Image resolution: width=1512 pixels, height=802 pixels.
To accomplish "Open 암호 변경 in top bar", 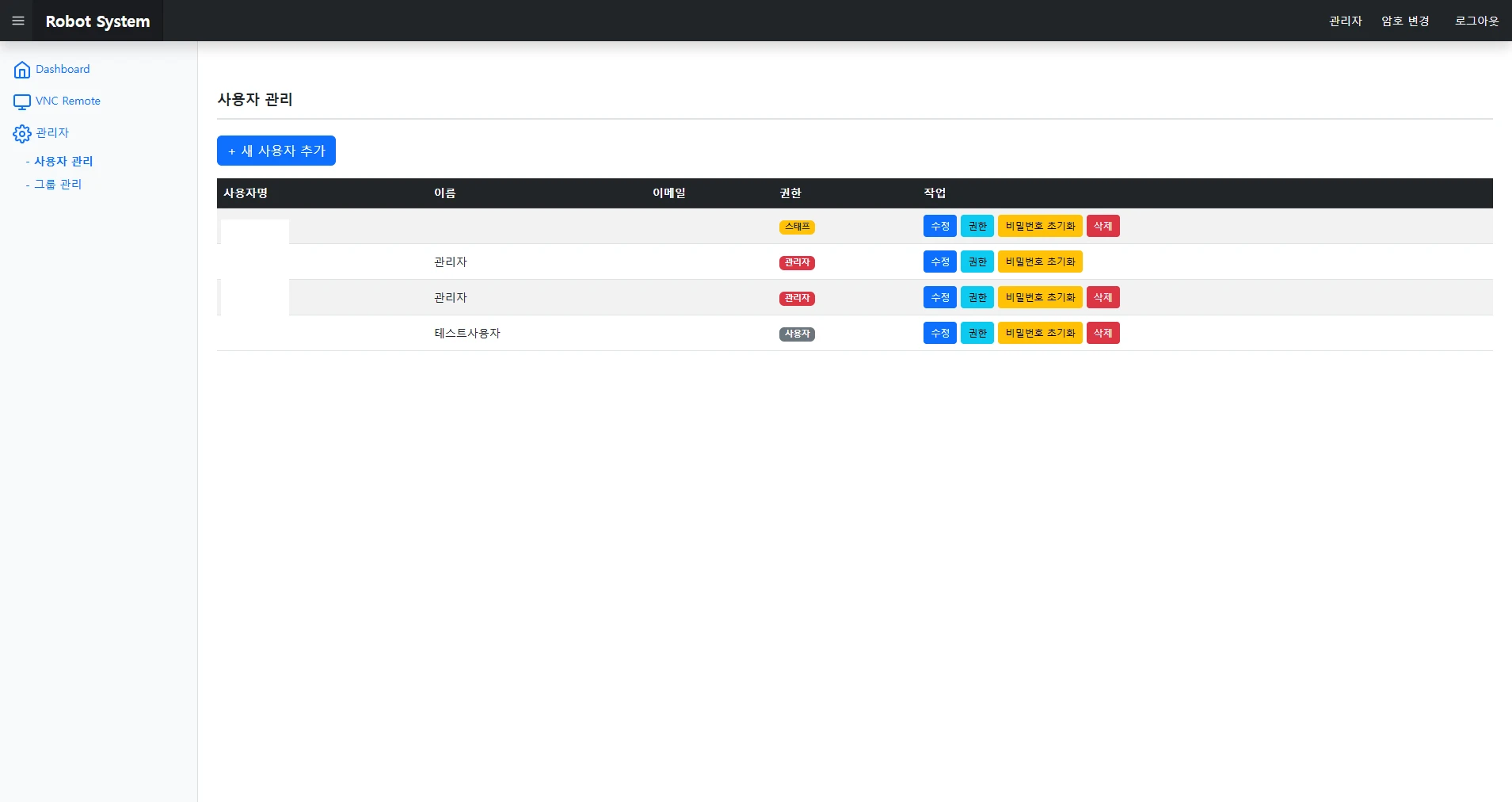I will click(1405, 21).
